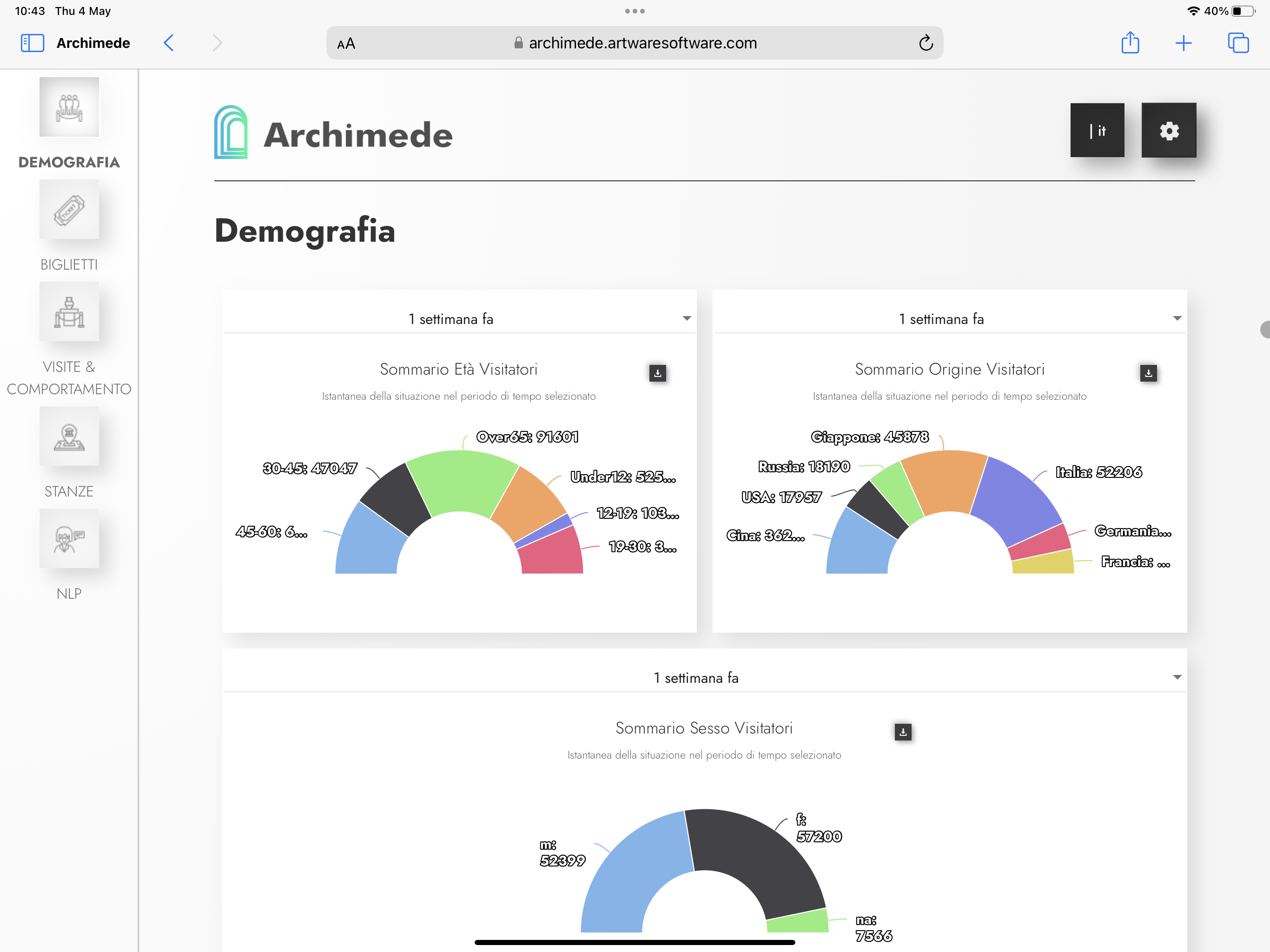Download the Sommario Origine Visitatori chart
Image resolution: width=1270 pixels, height=952 pixels.
point(1148,373)
